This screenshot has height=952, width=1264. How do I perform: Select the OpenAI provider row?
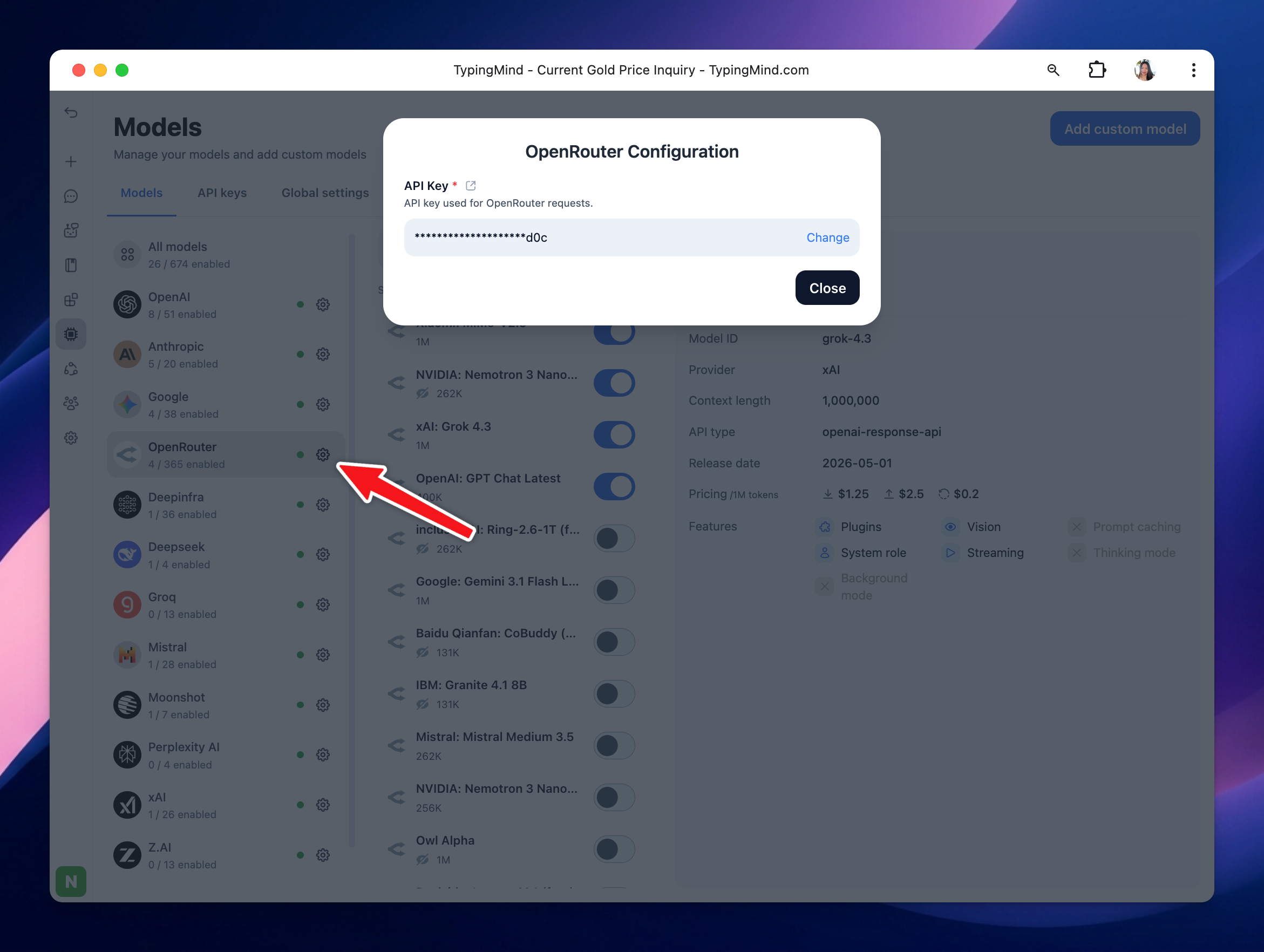[x=226, y=304]
